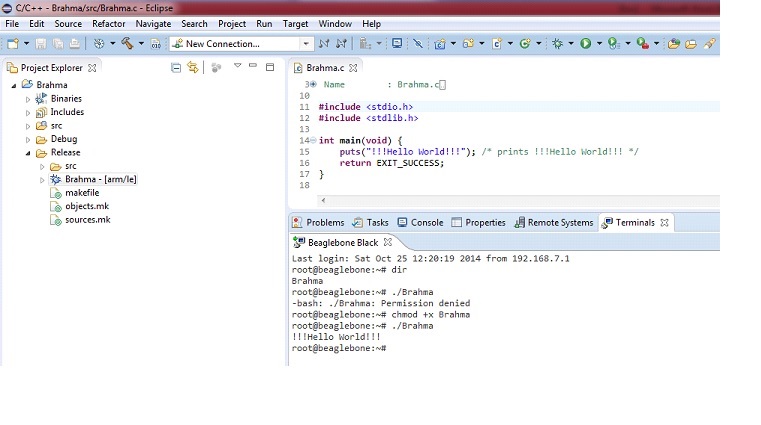Open the New Connection combo box

click(x=241, y=44)
